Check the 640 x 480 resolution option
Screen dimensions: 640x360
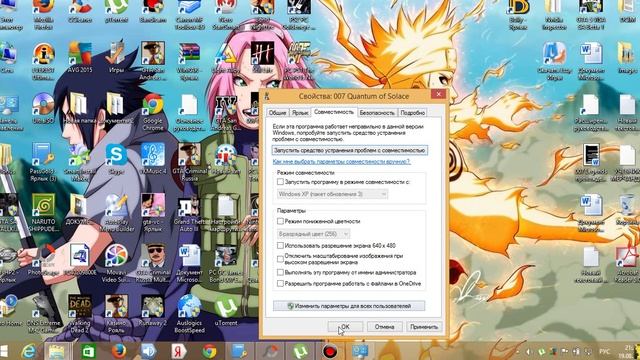[x=280, y=245]
